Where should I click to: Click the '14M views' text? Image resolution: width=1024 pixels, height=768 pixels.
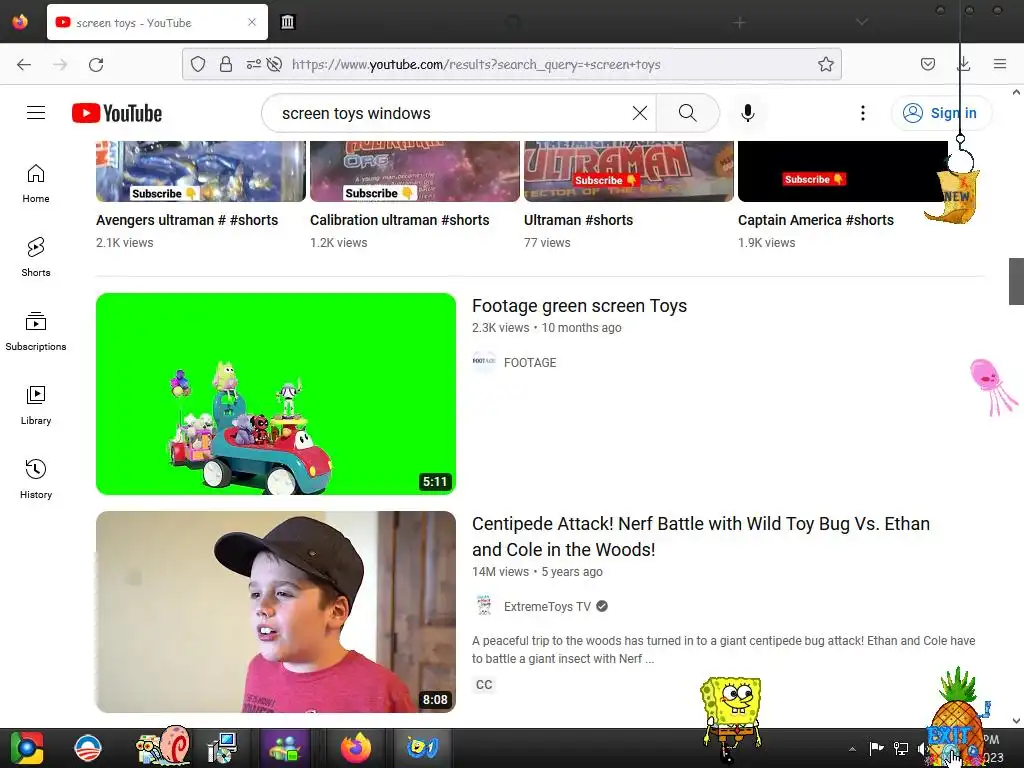tap(500, 571)
